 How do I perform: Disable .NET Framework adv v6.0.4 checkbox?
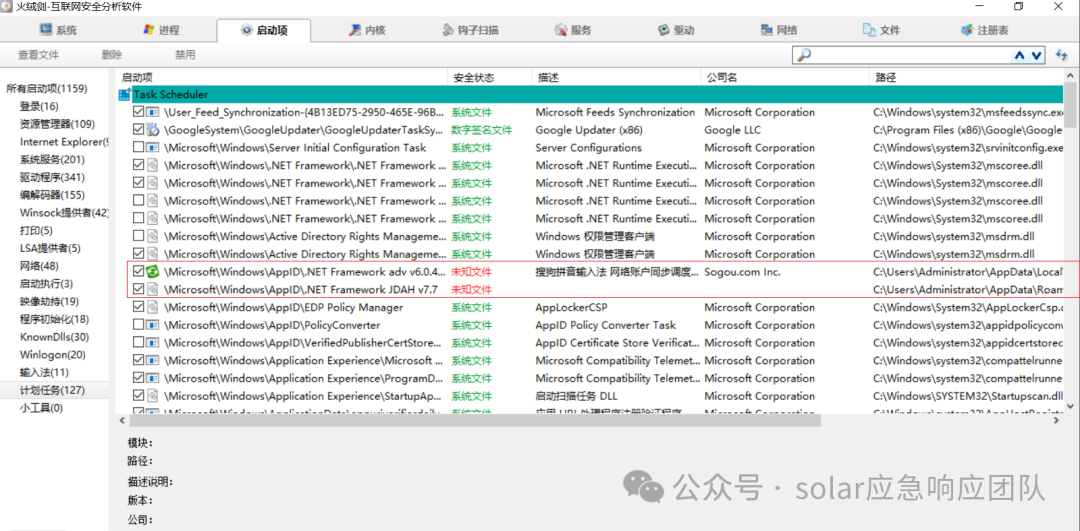tap(138, 271)
